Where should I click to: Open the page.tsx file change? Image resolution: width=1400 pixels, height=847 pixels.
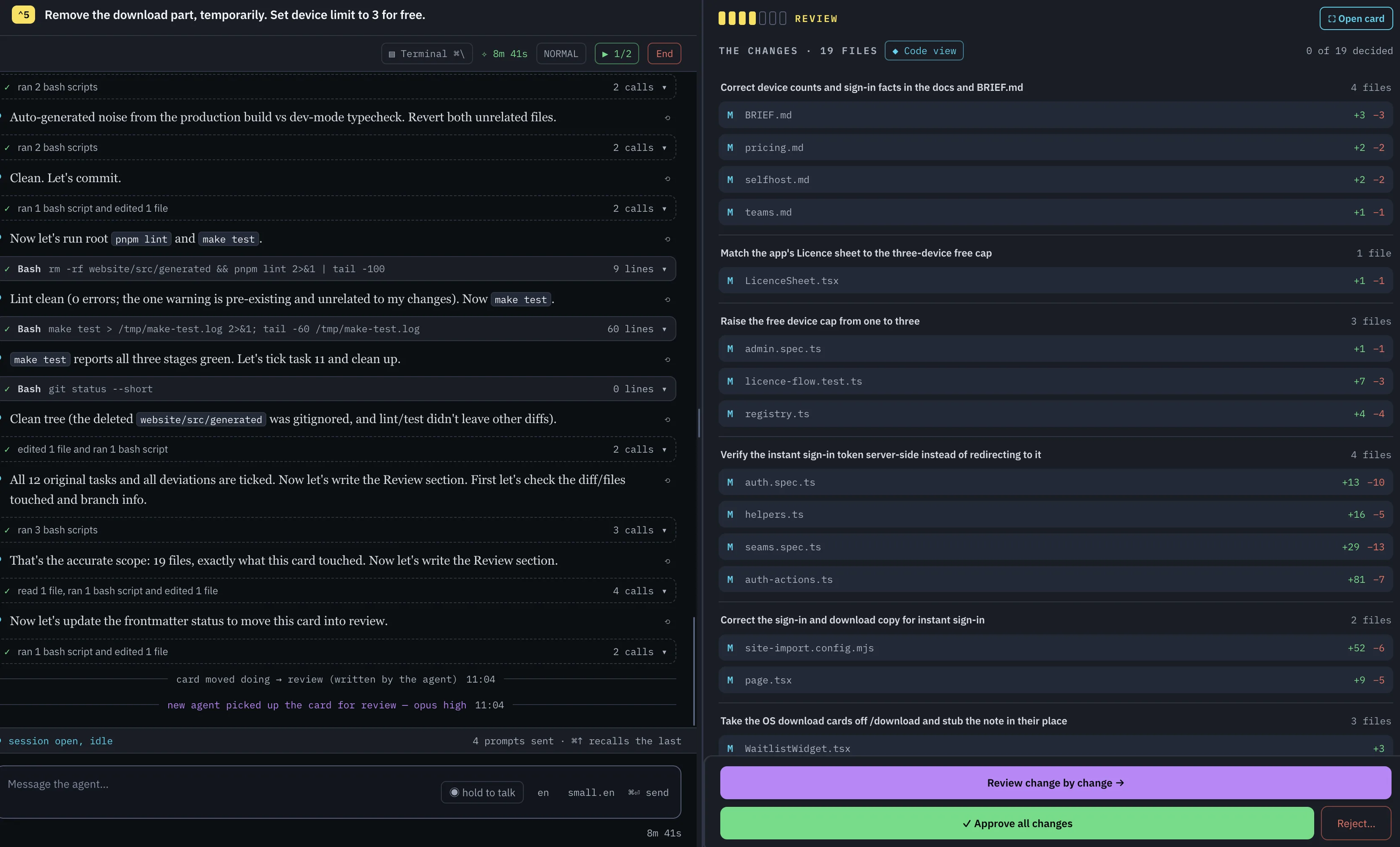click(x=1055, y=680)
